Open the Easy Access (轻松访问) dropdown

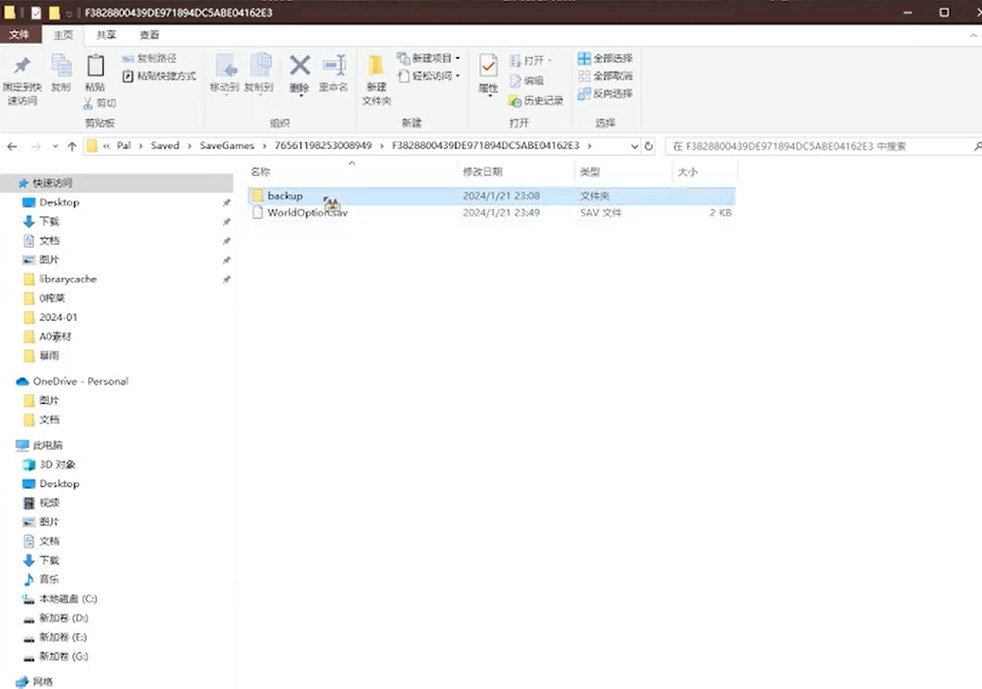[430, 76]
